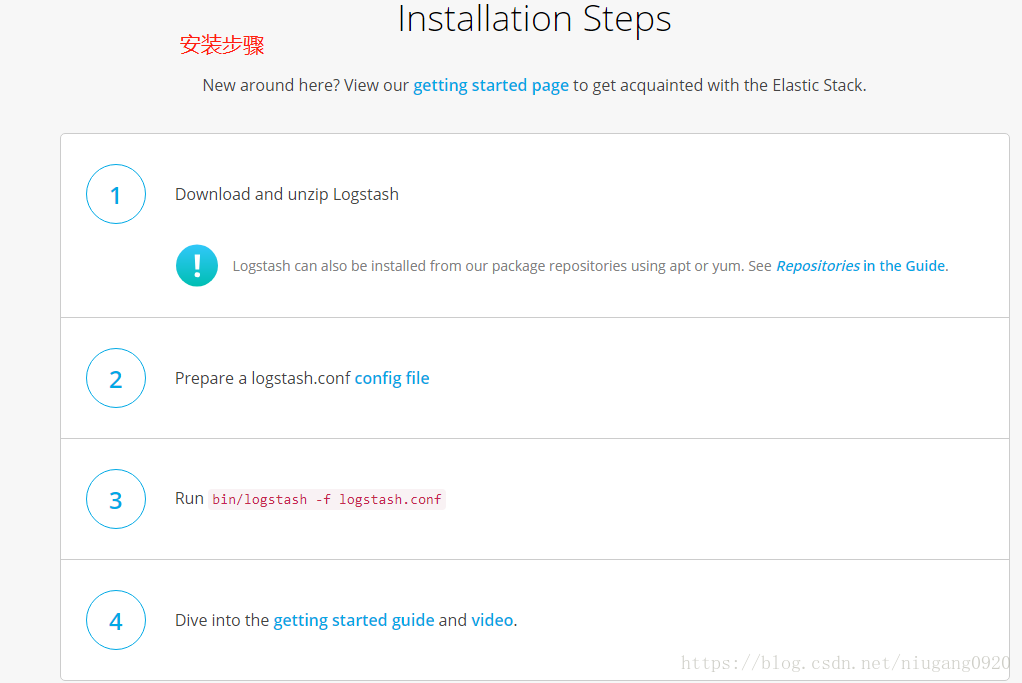Click the Installation Steps heading
The width and height of the screenshot is (1022, 683).
(x=534, y=18)
